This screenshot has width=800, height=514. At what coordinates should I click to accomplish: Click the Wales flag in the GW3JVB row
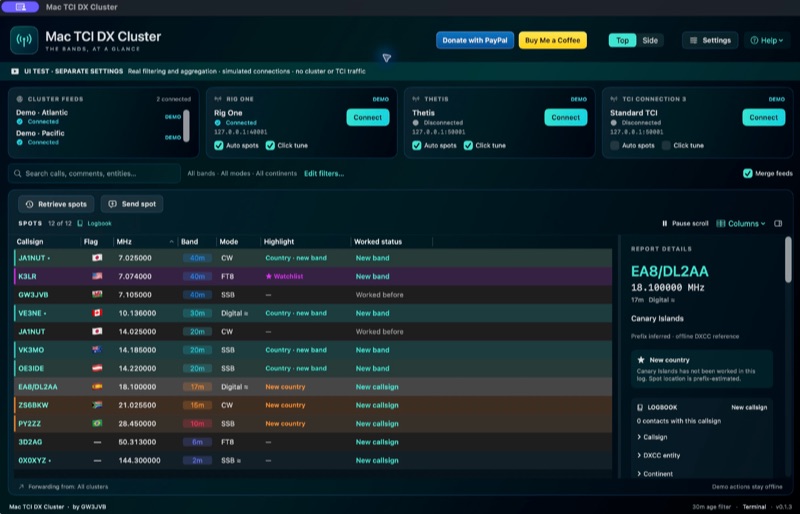tap(97, 295)
